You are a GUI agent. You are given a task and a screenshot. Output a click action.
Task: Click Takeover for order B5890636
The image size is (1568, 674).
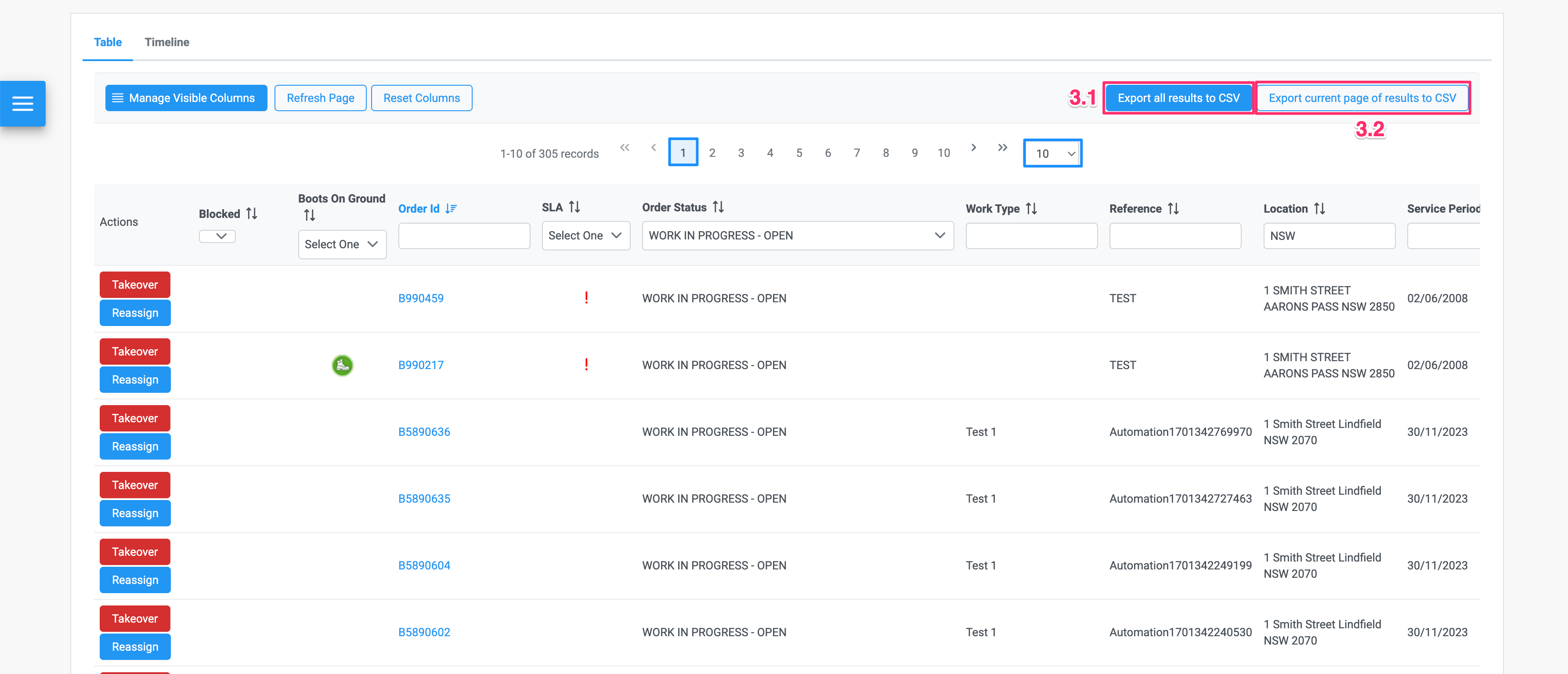click(x=135, y=418)
